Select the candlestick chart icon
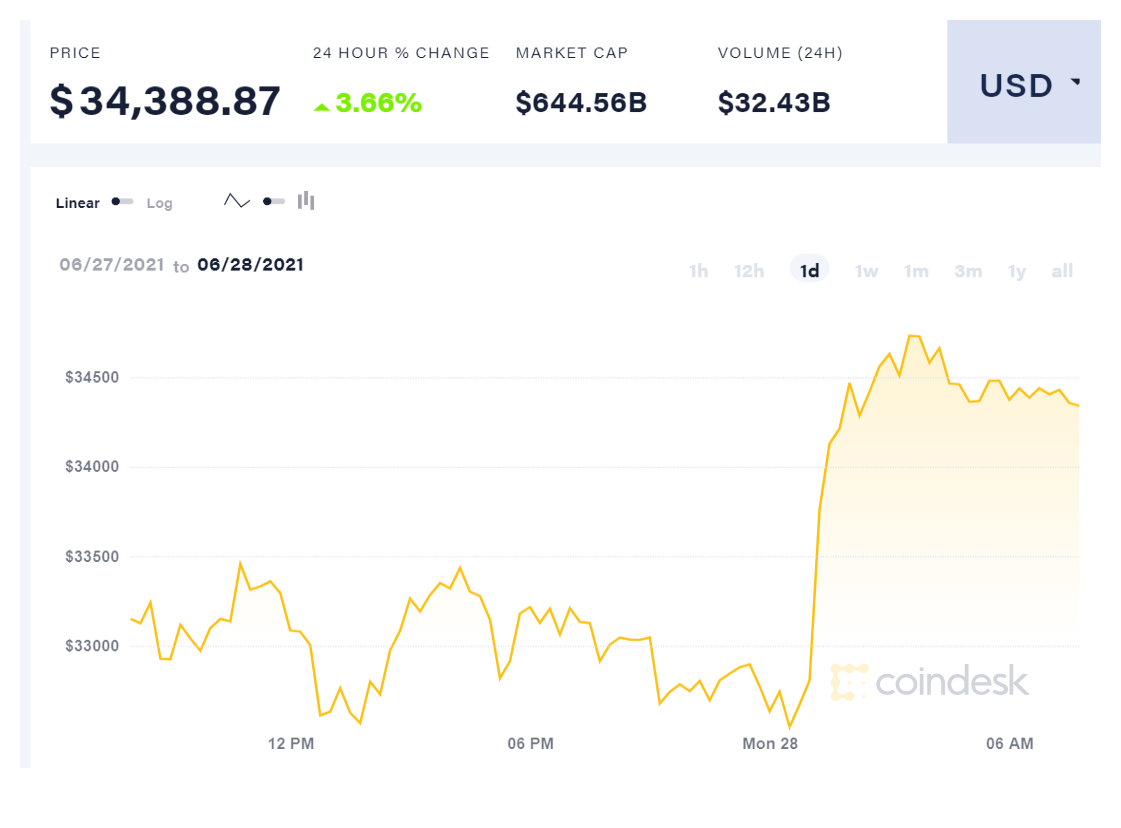This screenshot has height=828, width=1121. coord(306,201)
